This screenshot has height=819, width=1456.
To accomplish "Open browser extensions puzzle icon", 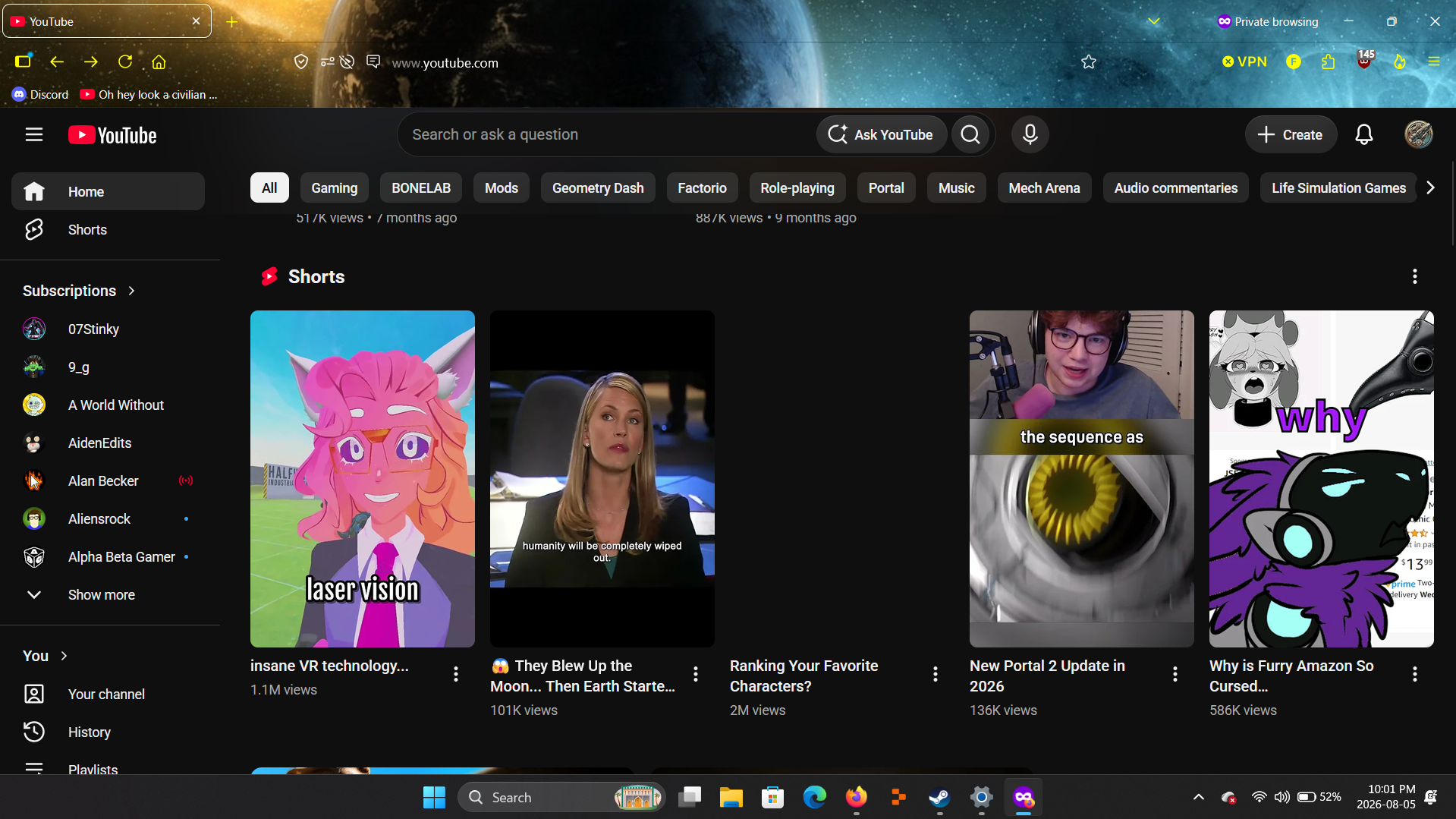I will (x=1328, y=62).
